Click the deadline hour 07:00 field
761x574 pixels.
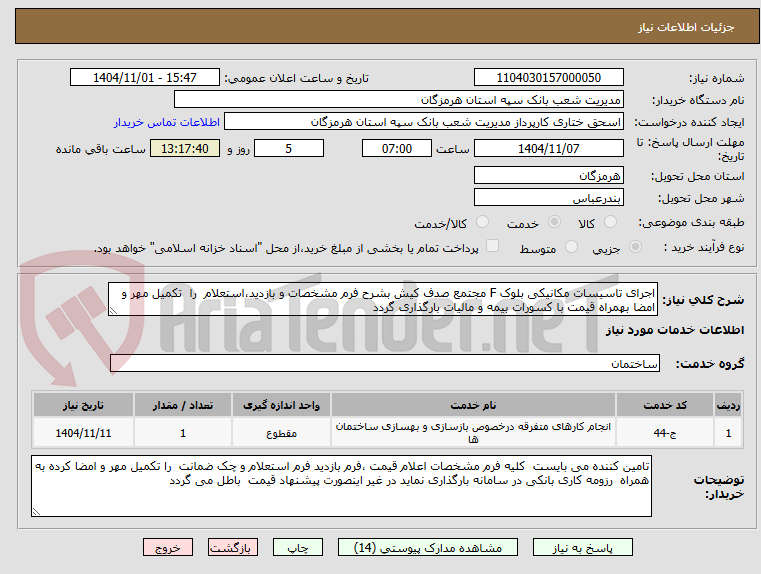(x=397, y=148)
